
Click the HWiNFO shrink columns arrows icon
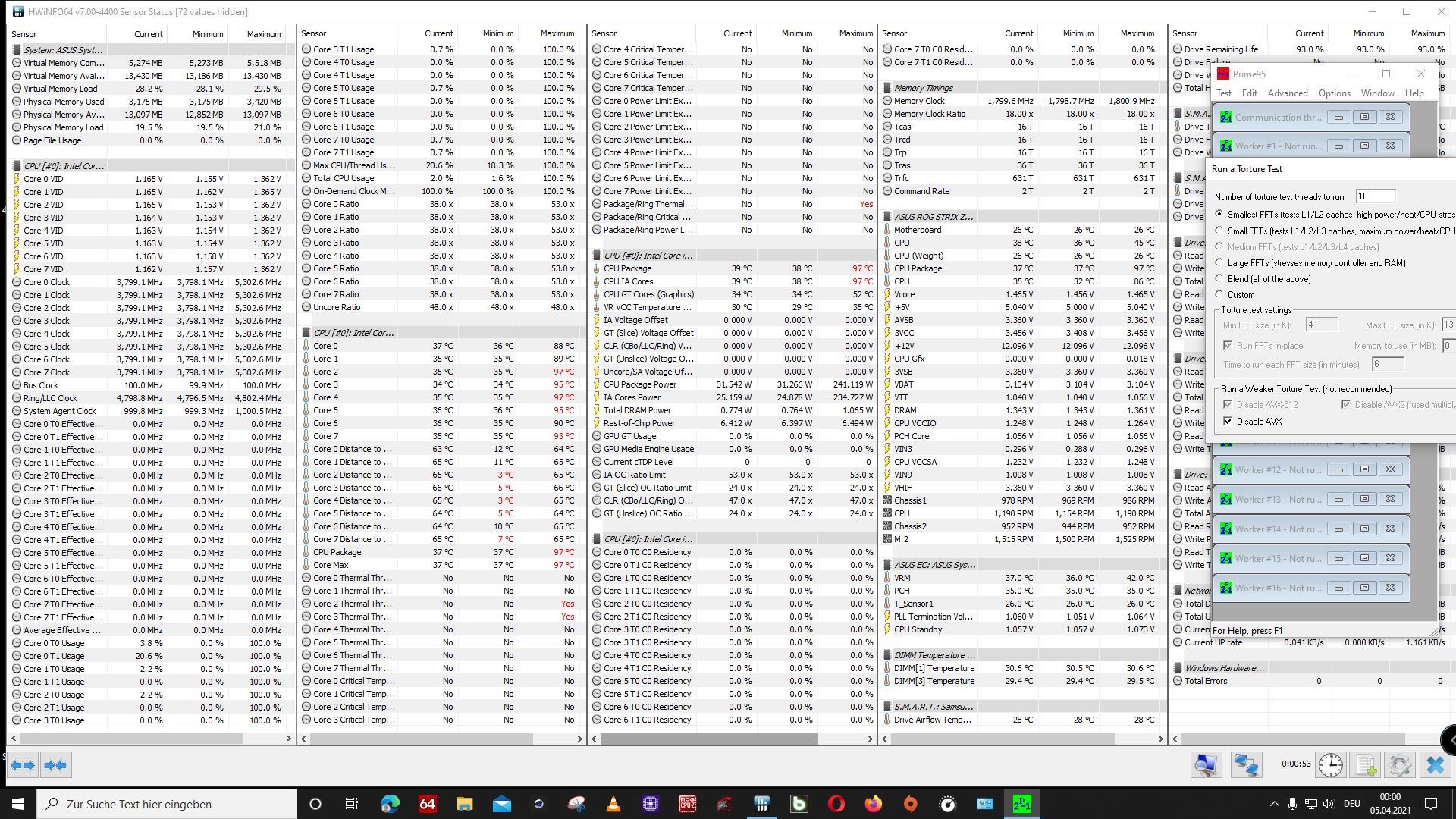pyautogui.click(x=55, y=765)
